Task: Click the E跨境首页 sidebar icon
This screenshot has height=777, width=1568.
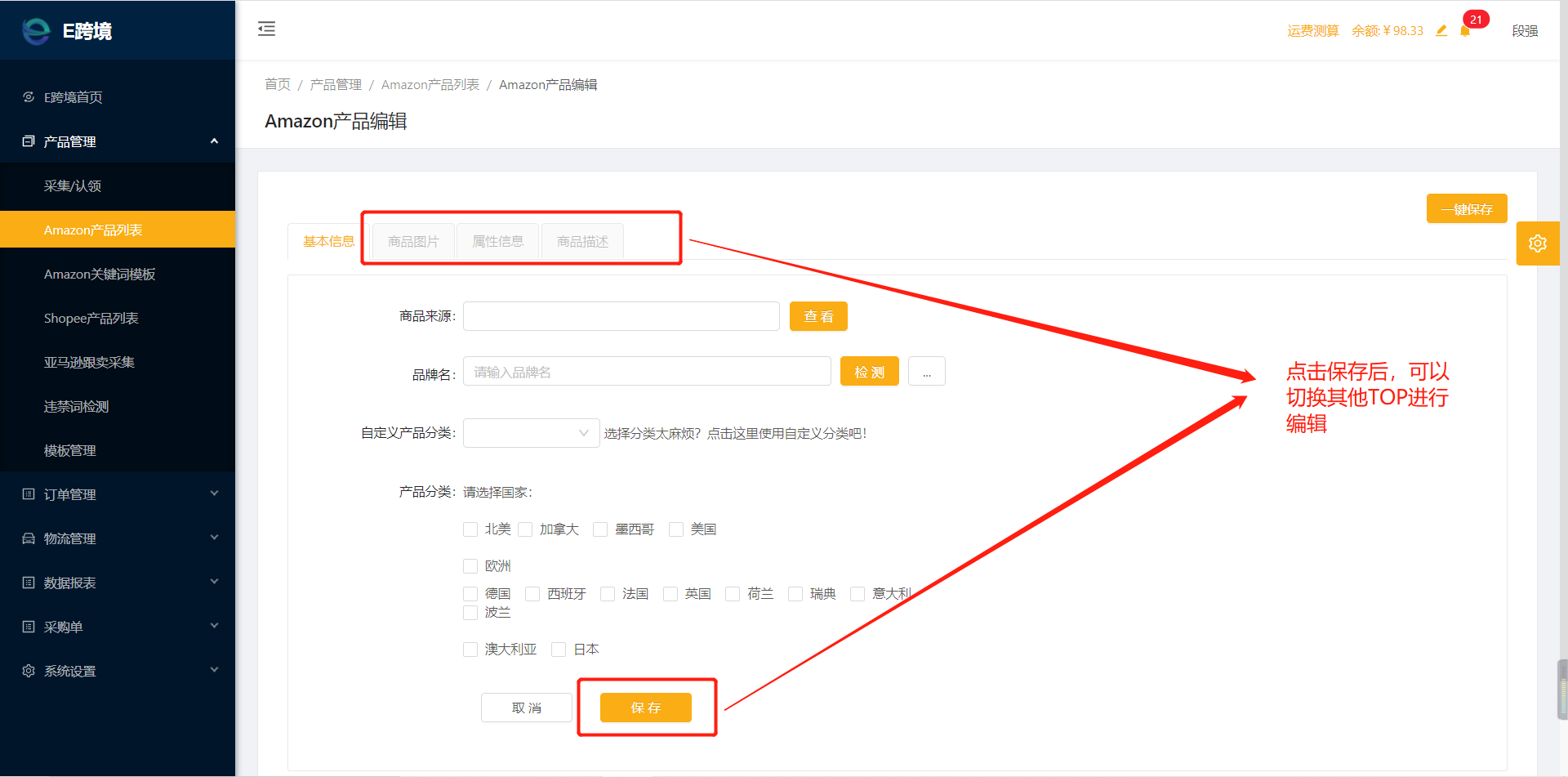Action: [29, 97]
